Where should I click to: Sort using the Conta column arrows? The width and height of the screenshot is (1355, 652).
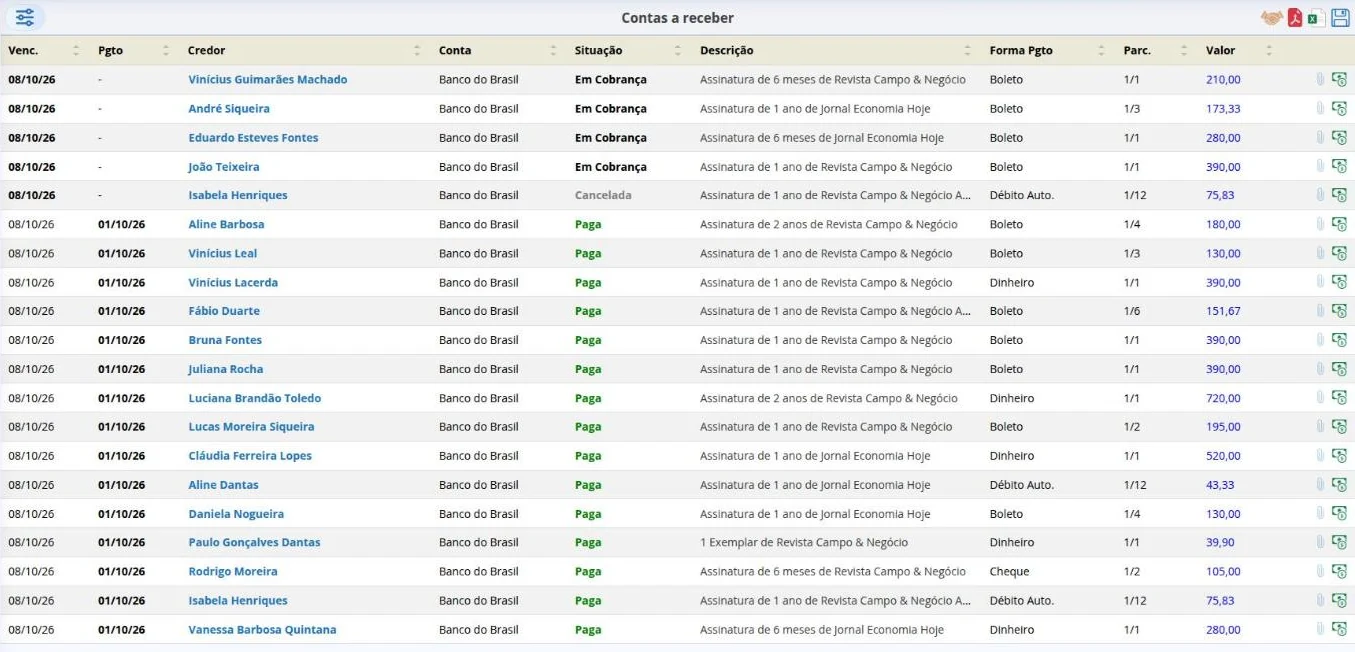point(553,50)
